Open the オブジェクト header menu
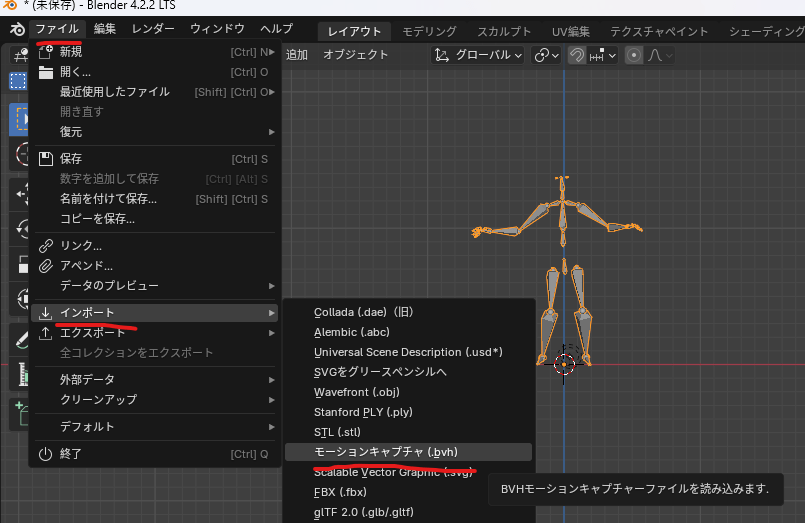The height and width of the screenshot is (523, 805). tap(355, 55)
